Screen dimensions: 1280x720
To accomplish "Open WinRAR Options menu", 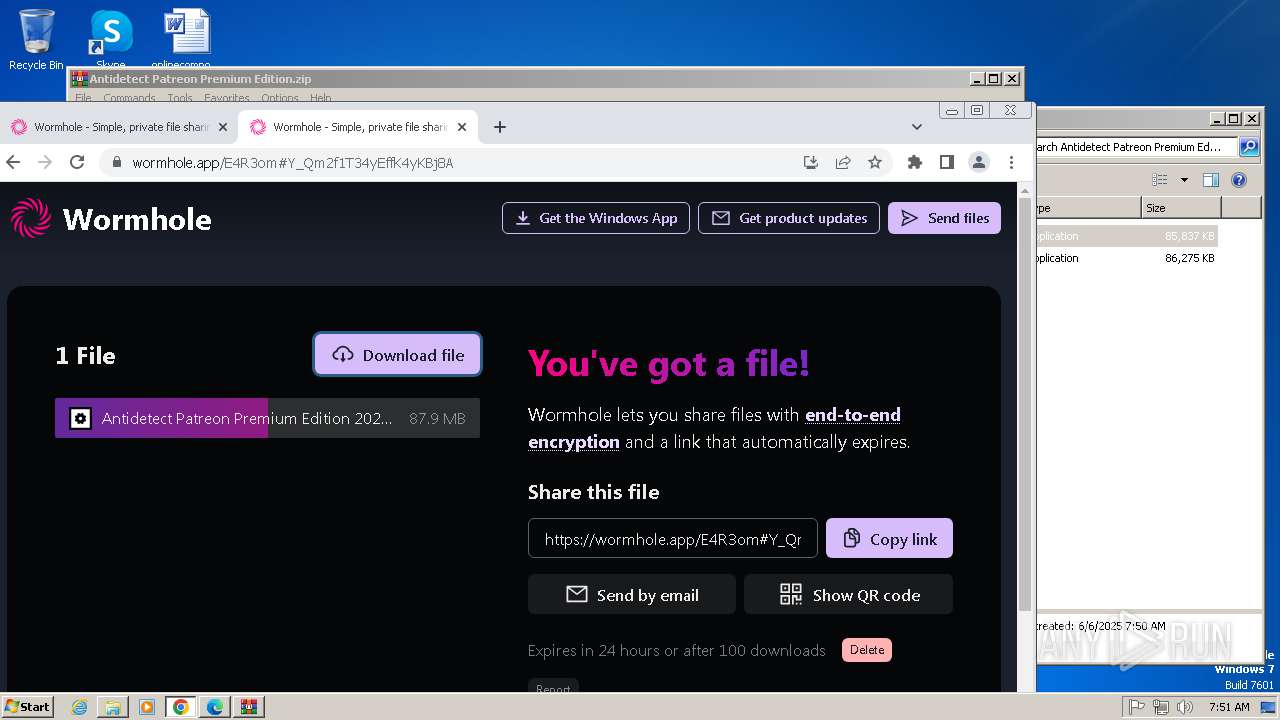I will coord(280,98).
